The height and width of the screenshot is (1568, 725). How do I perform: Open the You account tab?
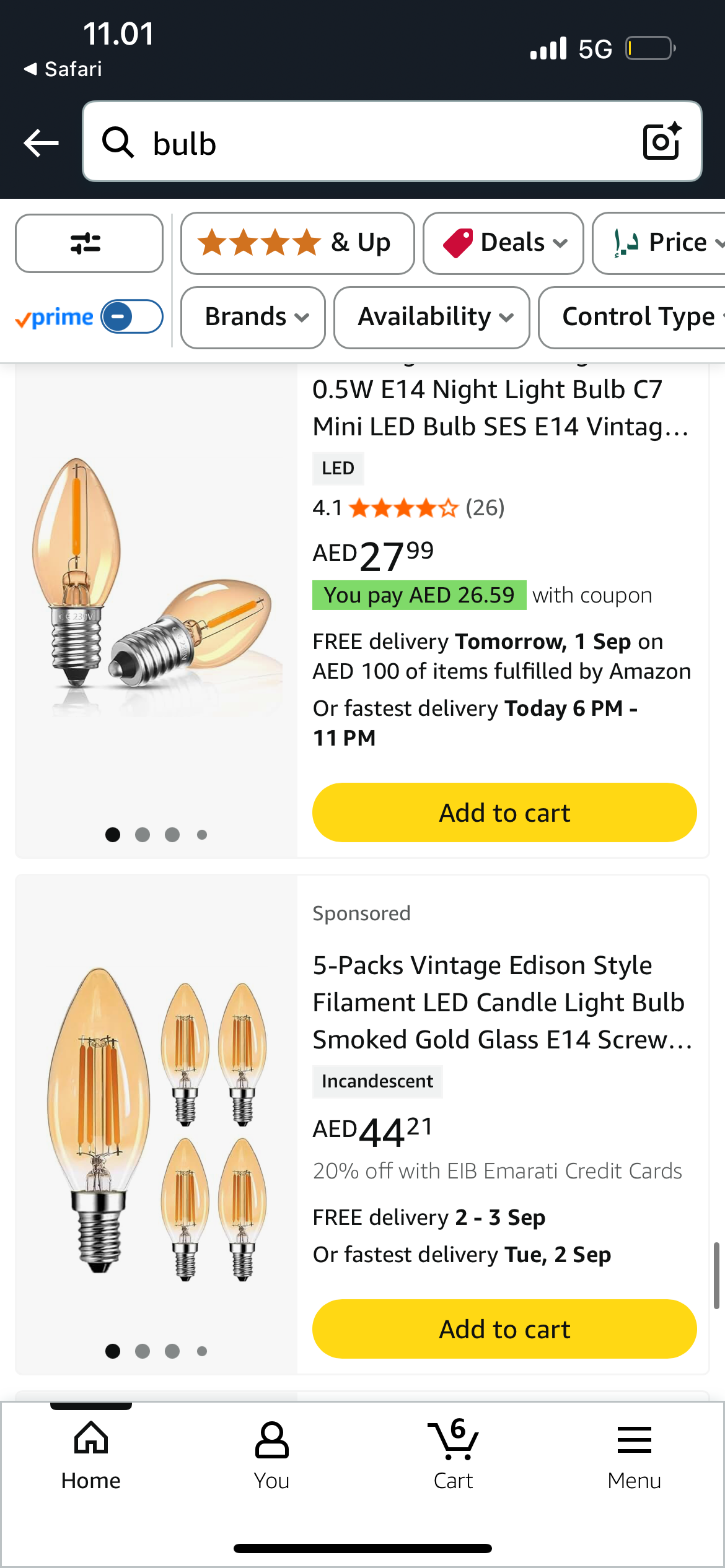[x=271, y=1455]
